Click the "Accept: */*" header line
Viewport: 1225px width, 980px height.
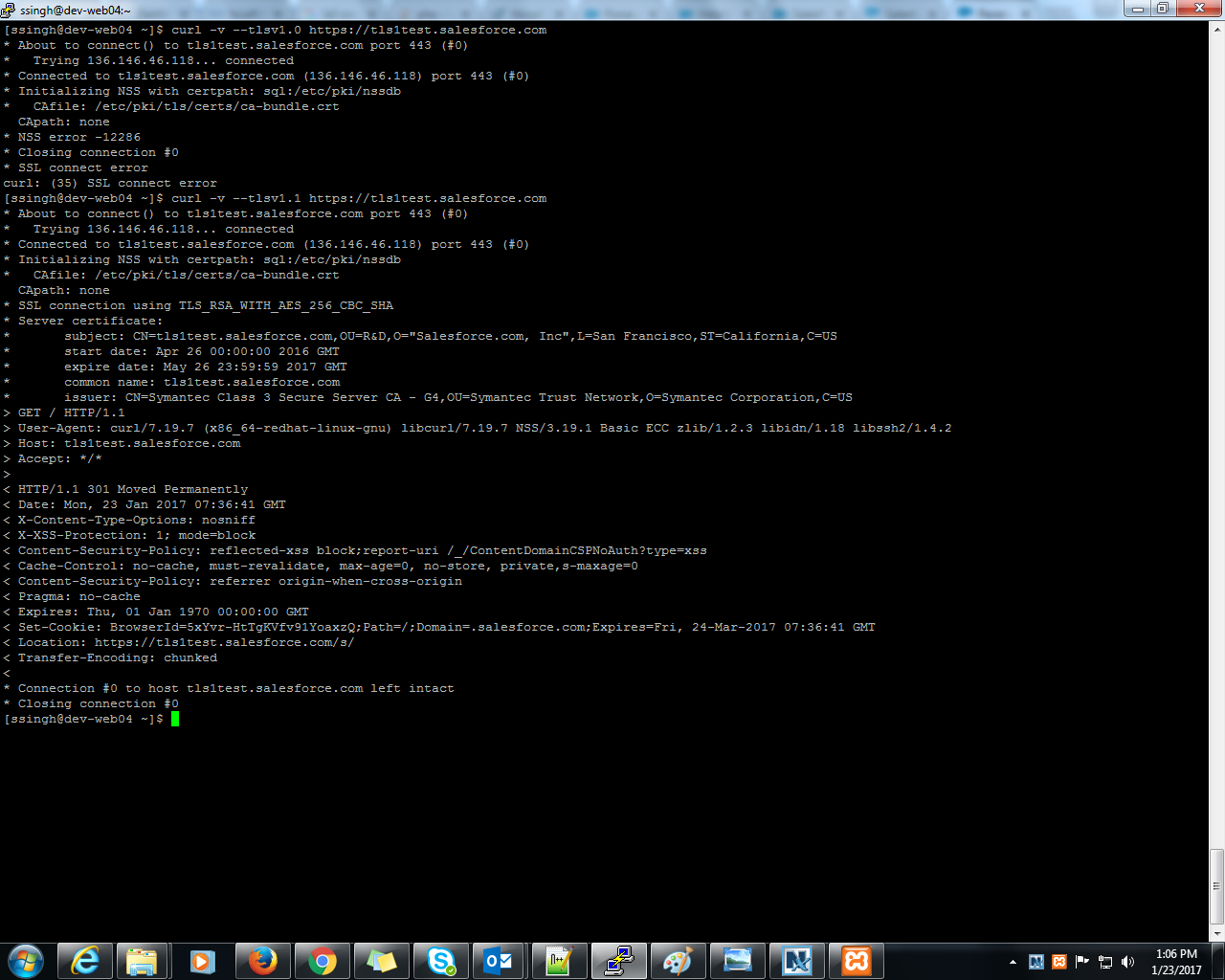[53, 458]
